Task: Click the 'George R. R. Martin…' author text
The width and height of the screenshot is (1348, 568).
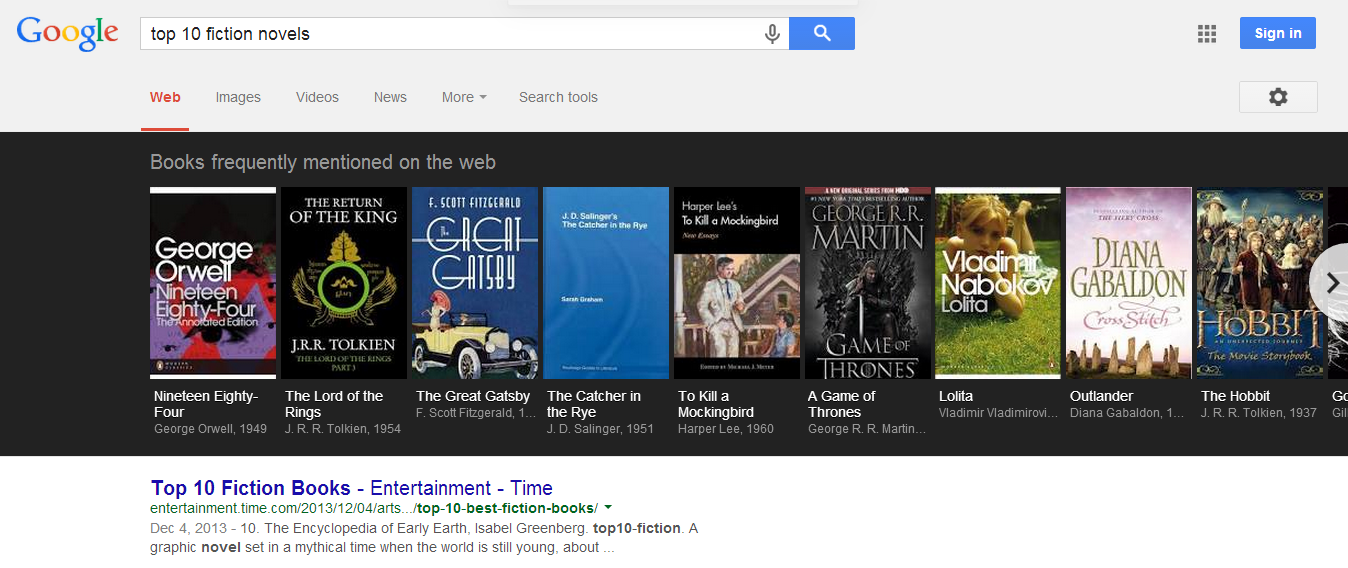Action: pyautogui.click(x=867, y=429)
